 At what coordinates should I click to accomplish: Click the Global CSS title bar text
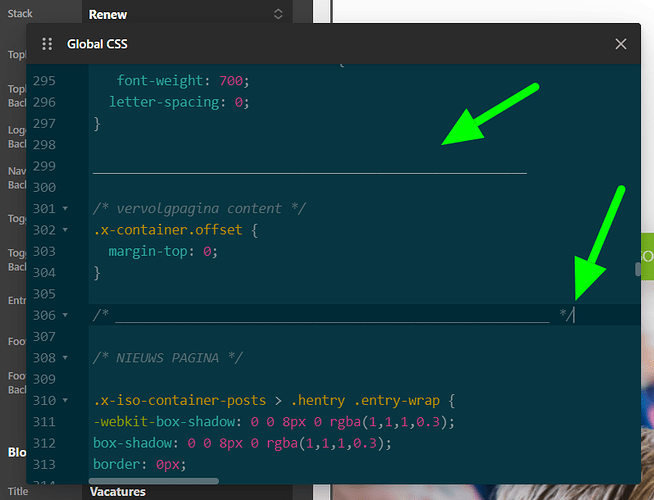[97, 44]
